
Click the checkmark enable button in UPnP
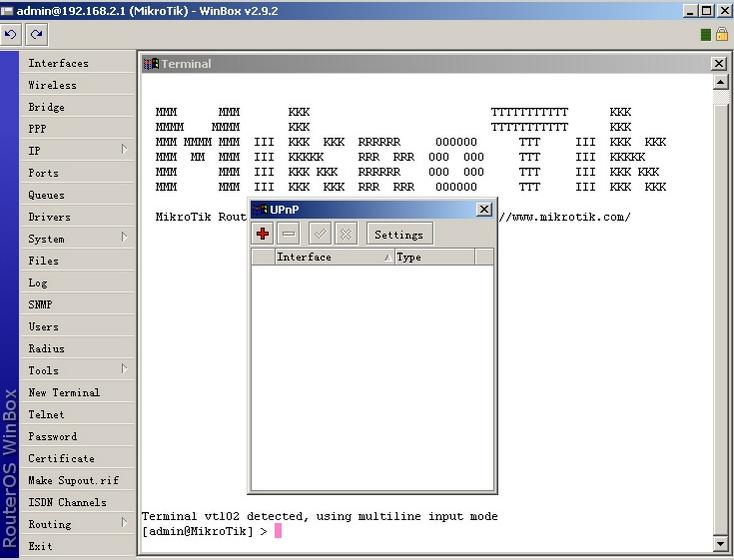point(320,234)
